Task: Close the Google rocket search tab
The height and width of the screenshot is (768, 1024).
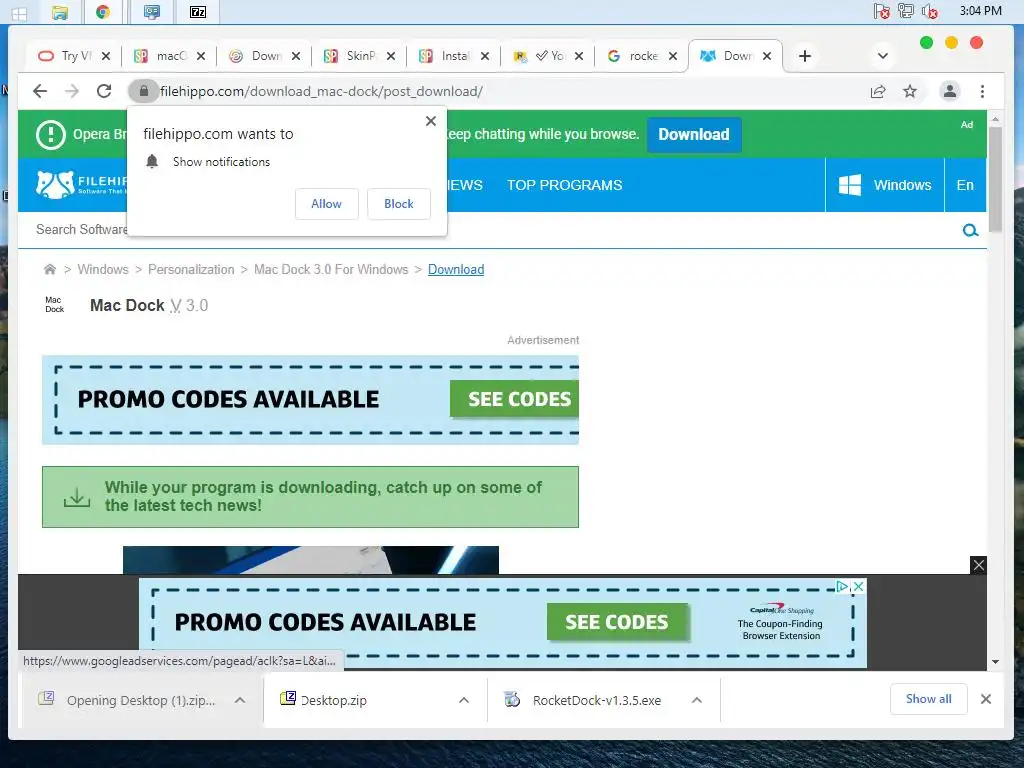Action: click(673, 56)
